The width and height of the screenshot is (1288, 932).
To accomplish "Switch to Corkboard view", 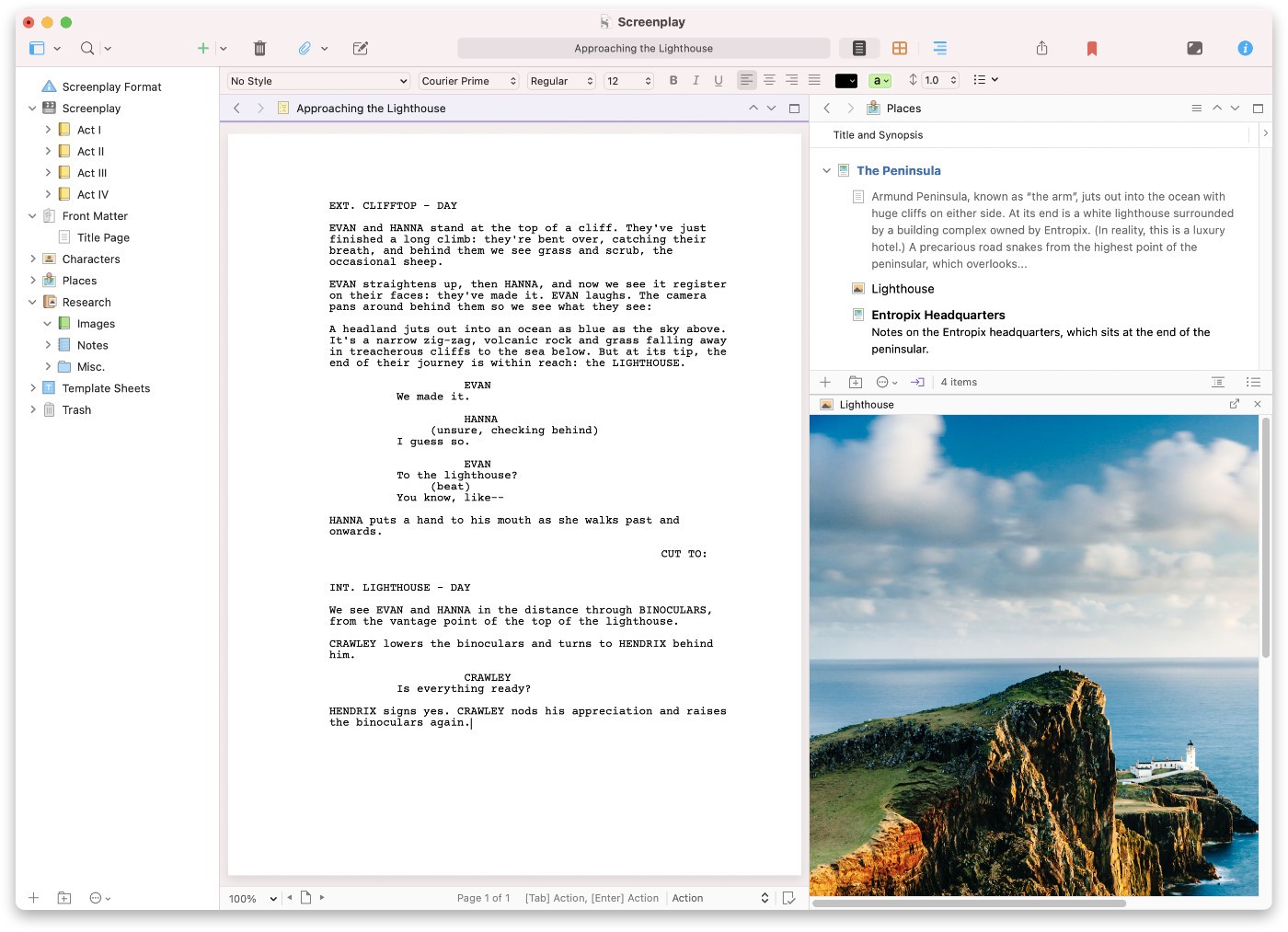I will pyautogui.click(x=900, y=48).
